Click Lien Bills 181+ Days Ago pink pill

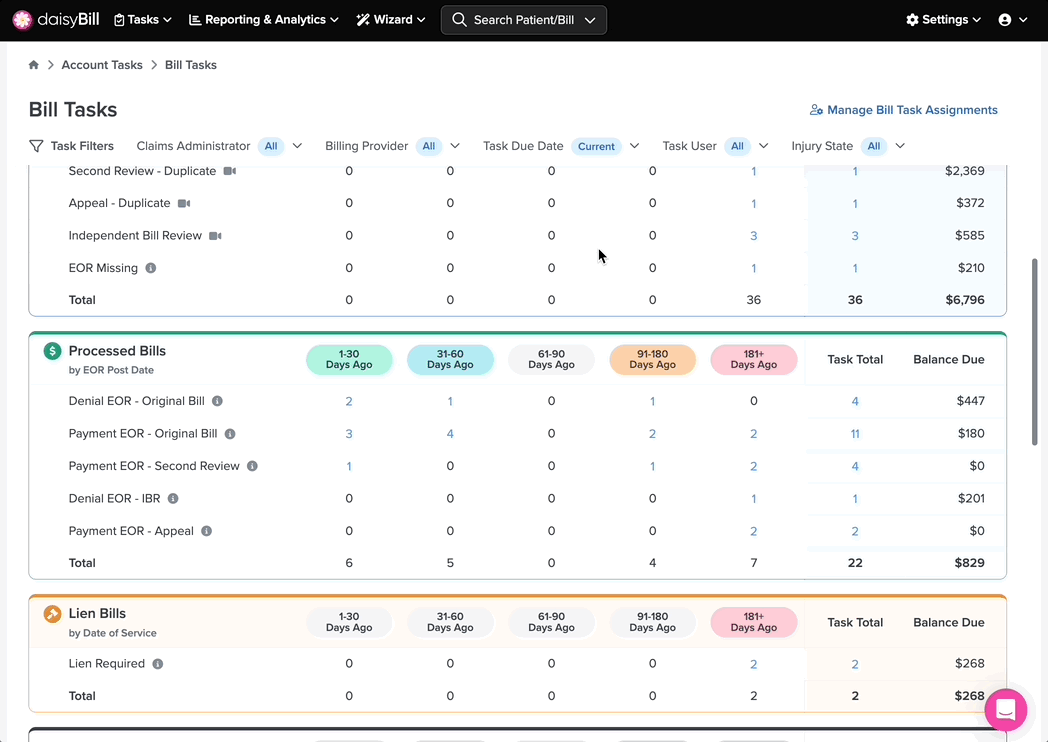753,622
